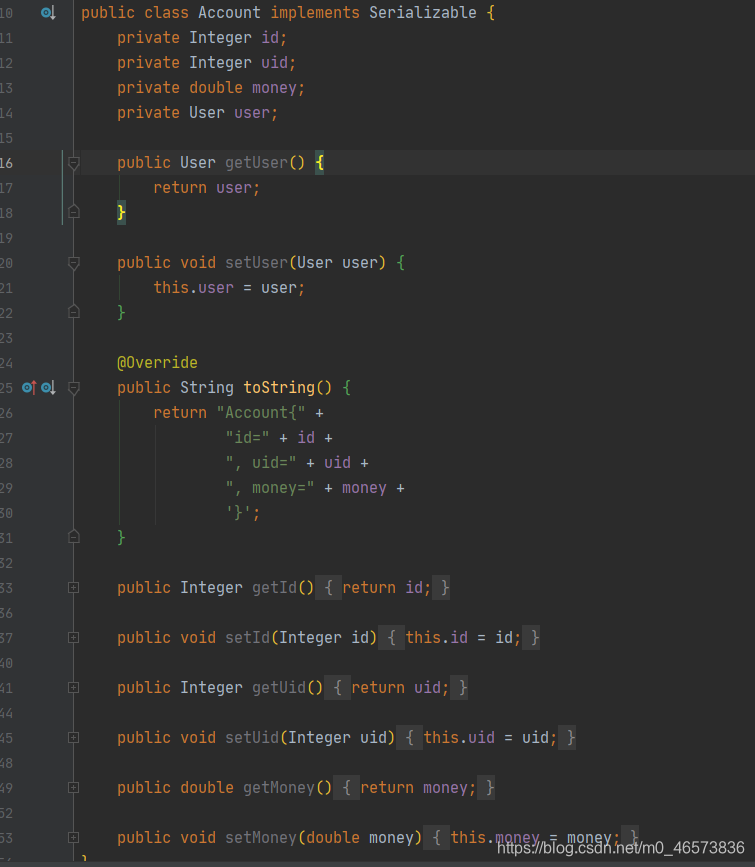Click the 'getMoney' method name
This screenshot has width=755, height=867.
pos(279,787)
